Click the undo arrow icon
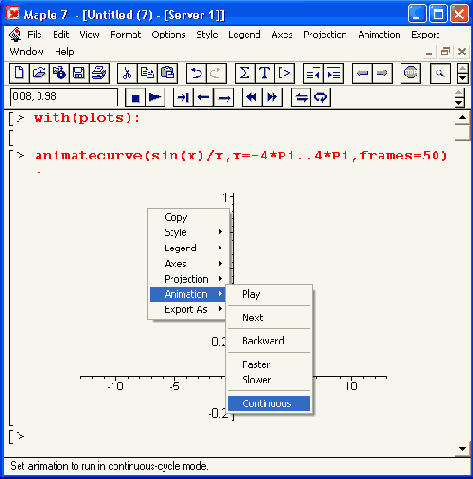The height and width of the screenshot is (479, 473). 196,73
